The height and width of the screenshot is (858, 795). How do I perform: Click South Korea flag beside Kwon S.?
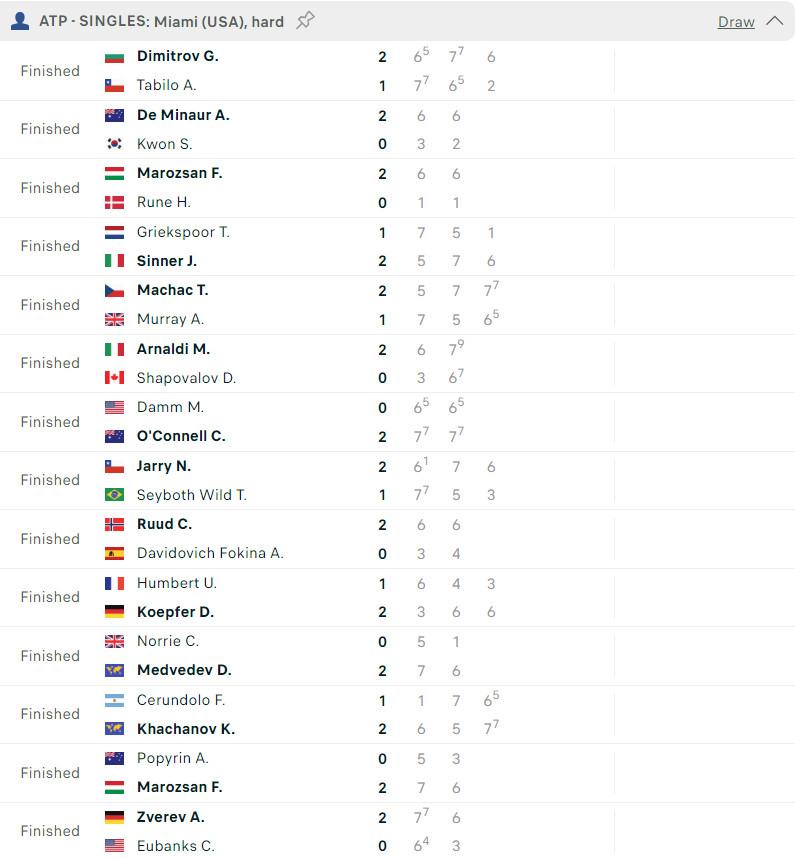tap(114, 144)
